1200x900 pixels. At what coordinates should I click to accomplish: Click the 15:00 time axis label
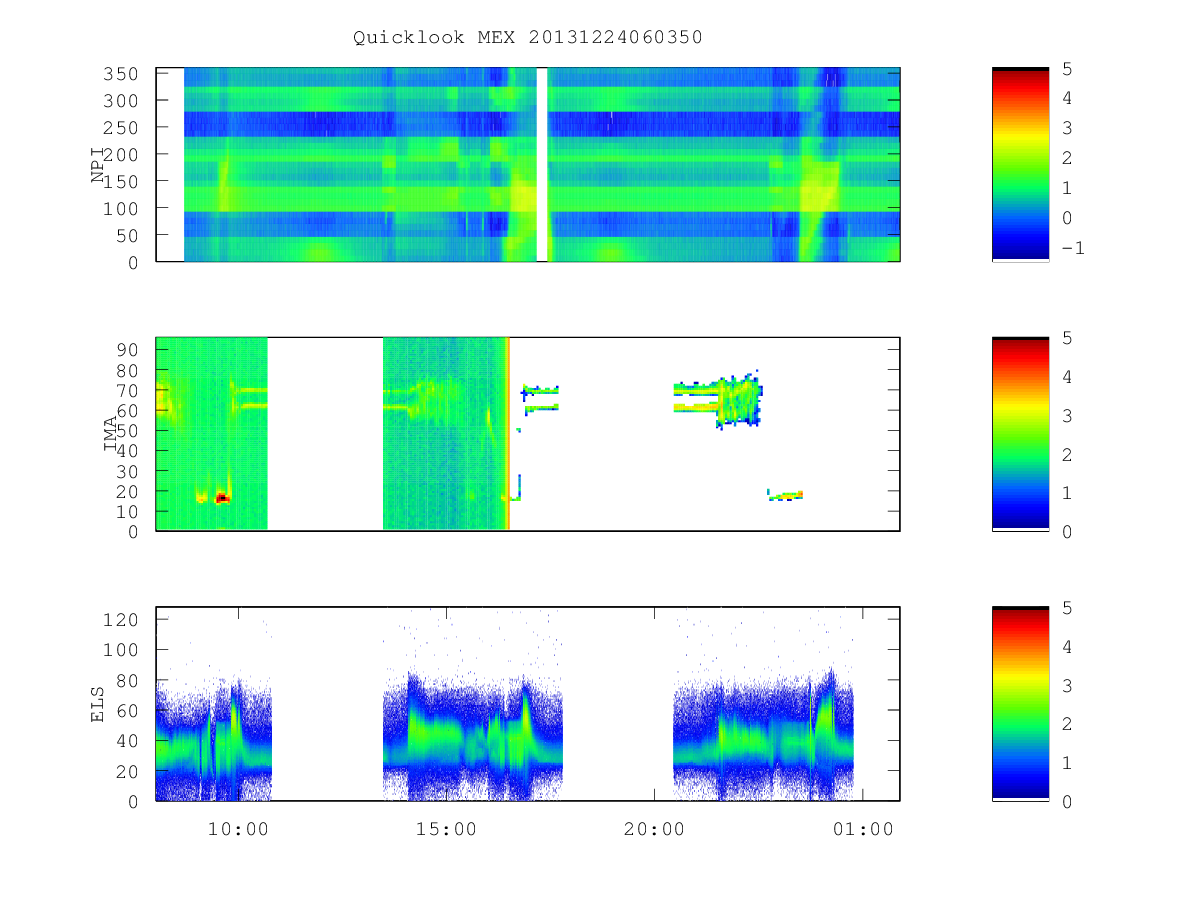[x=445, y=828]
